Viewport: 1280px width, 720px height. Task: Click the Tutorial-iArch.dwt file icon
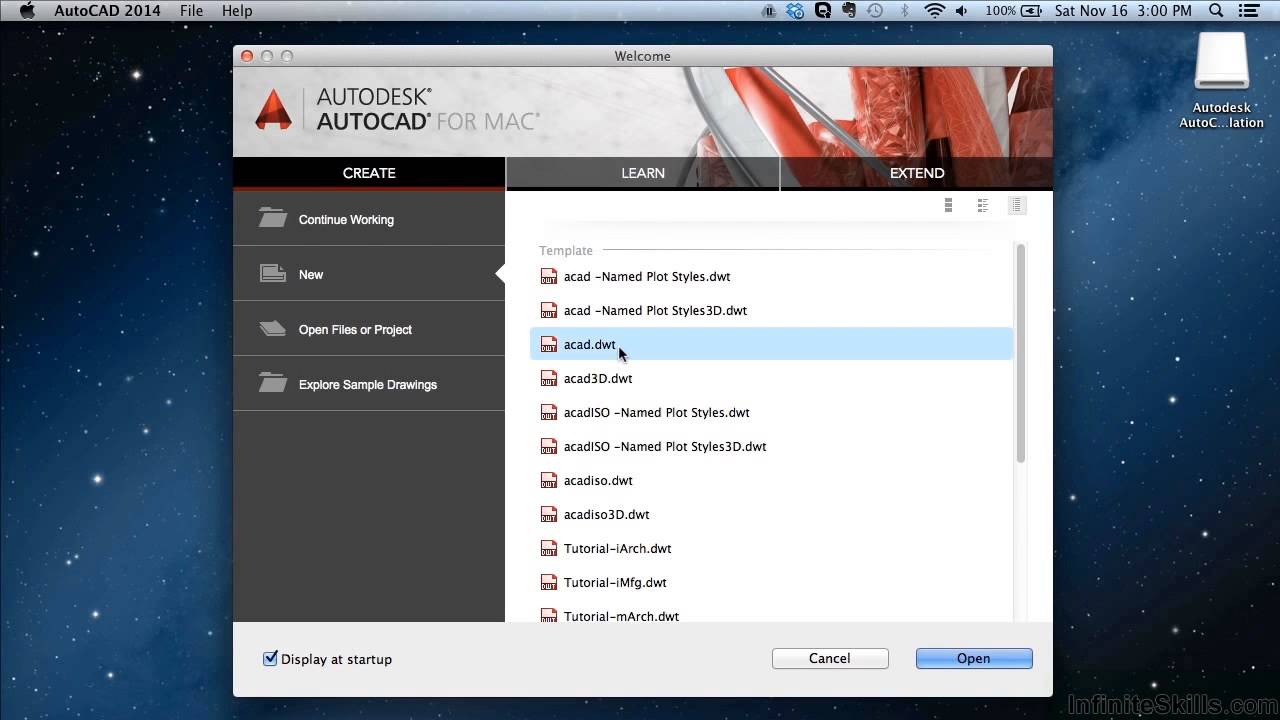[x=548, y=548]
